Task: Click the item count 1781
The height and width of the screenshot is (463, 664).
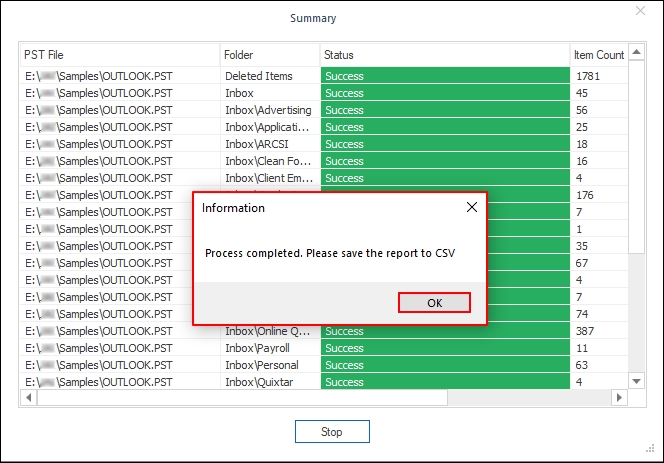Action: coord(588,76)
